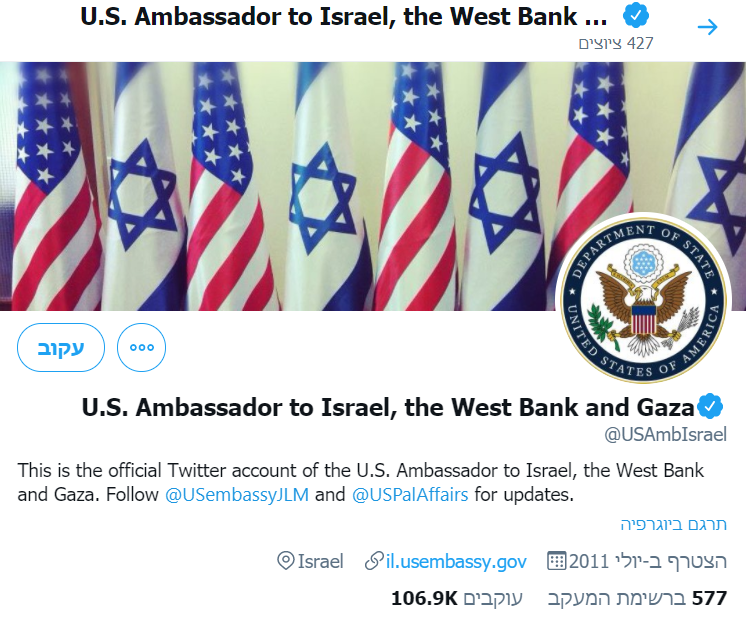View the 106.9K followers list
Image resolution: width=746 pixels, height=617 pixels.
pos(457,598)
